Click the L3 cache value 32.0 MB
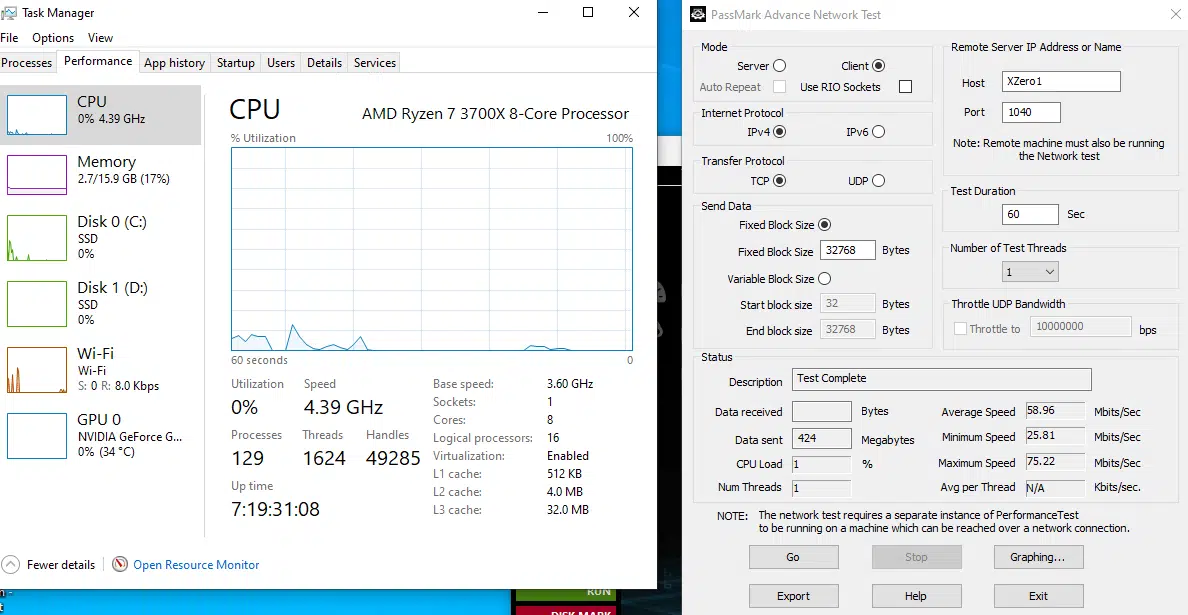This screenshot has width=1188, height=615. (567, 510)
